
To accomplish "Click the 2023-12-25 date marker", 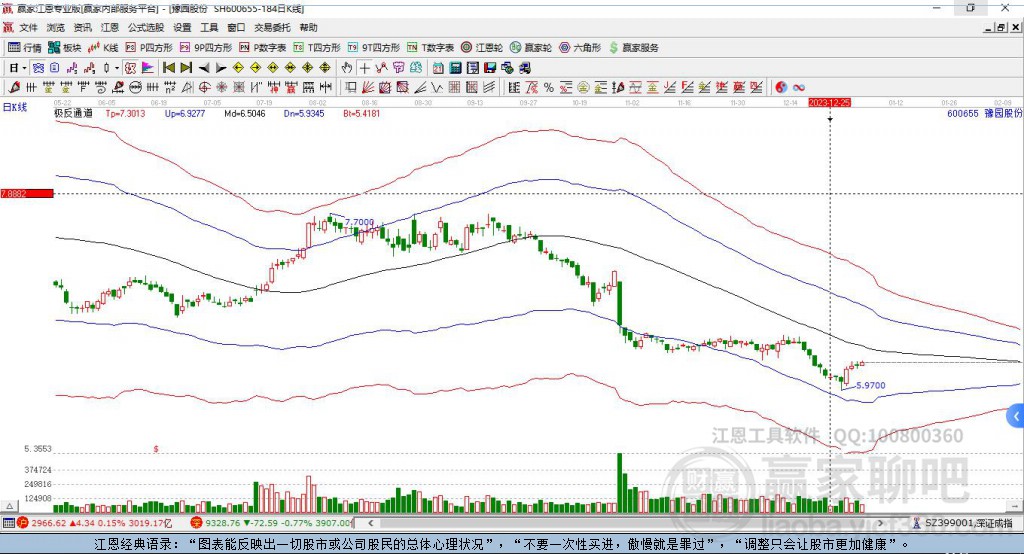I will (x=829, y=103).
